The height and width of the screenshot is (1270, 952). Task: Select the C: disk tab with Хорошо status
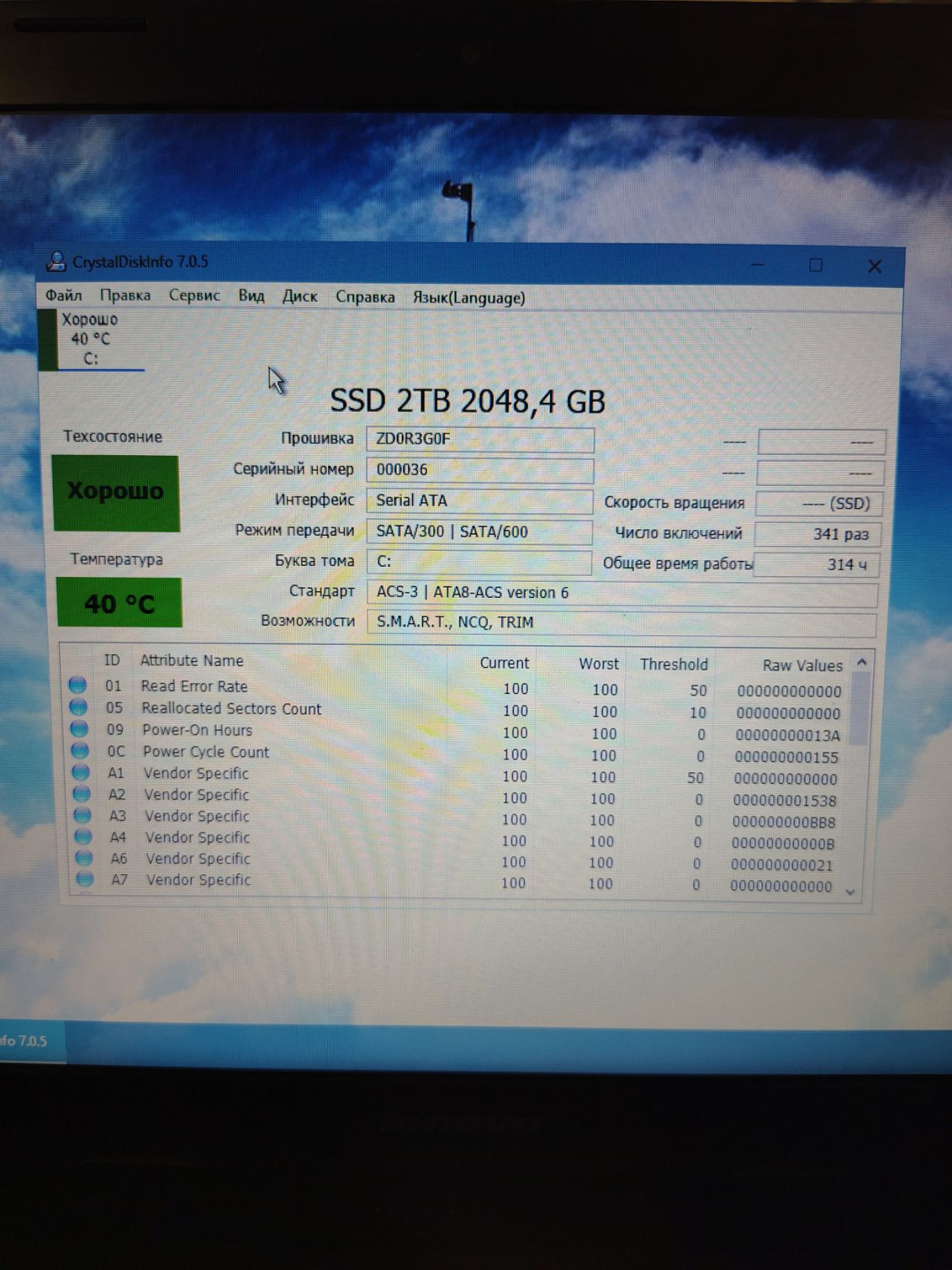coord(91,339)
